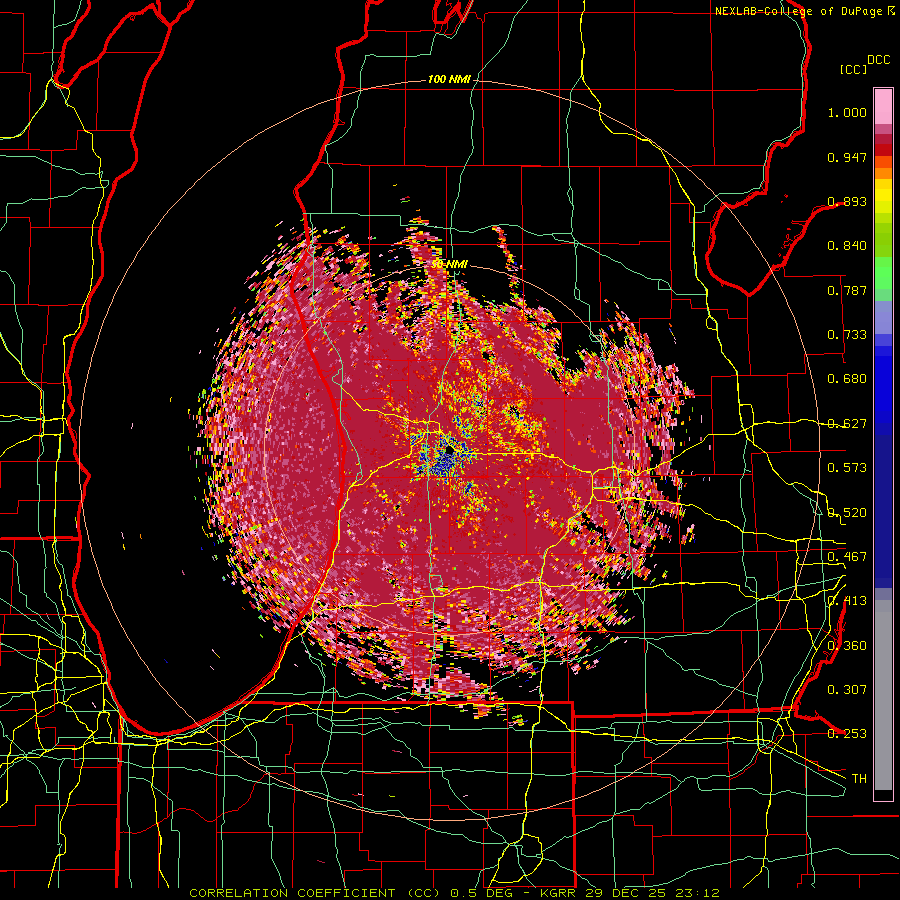Click the 0.307 legend value
900x900 pixels.
[847, 690]
